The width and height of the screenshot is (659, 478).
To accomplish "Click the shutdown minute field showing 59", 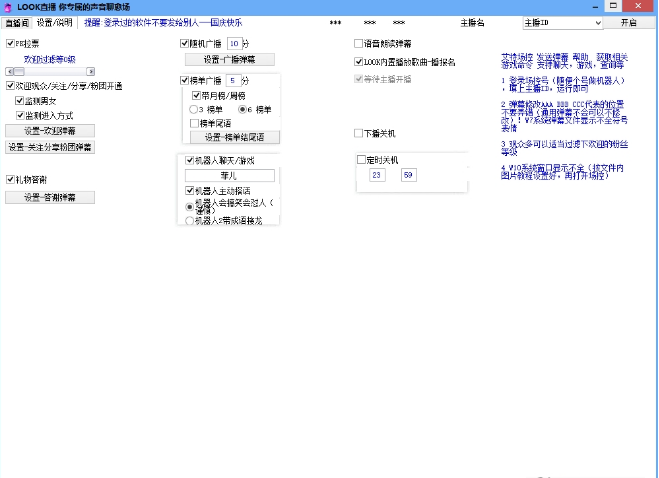I will click(409, 175).
